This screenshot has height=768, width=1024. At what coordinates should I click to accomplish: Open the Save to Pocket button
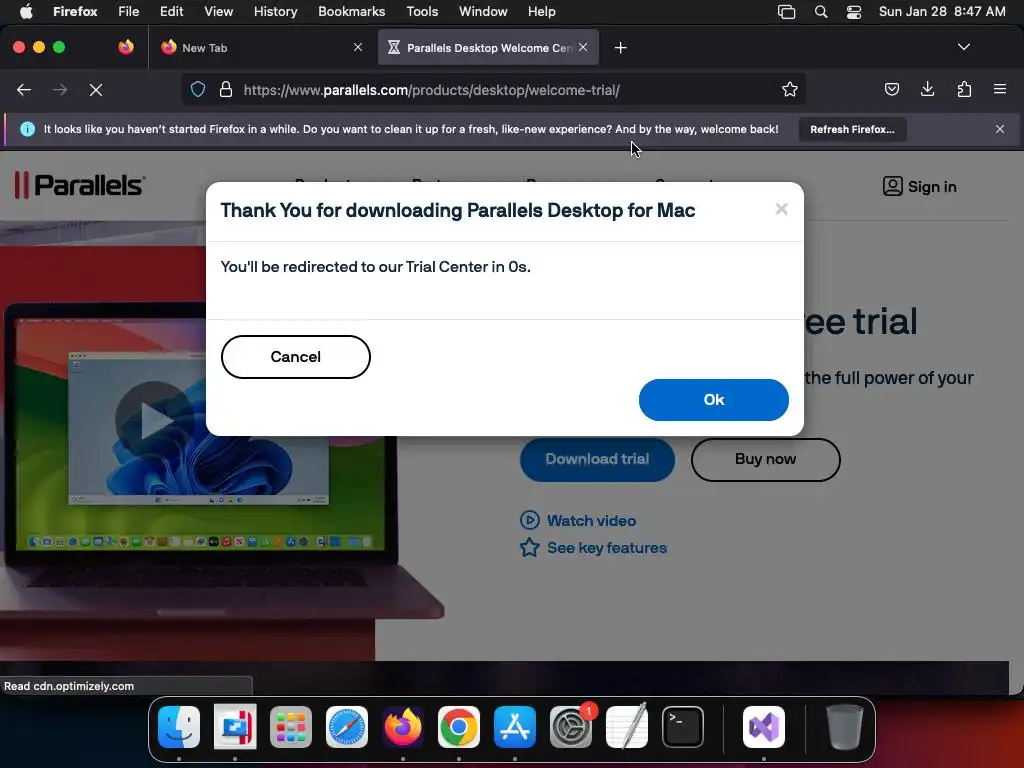pyautogui.click(x=891, y=89)
